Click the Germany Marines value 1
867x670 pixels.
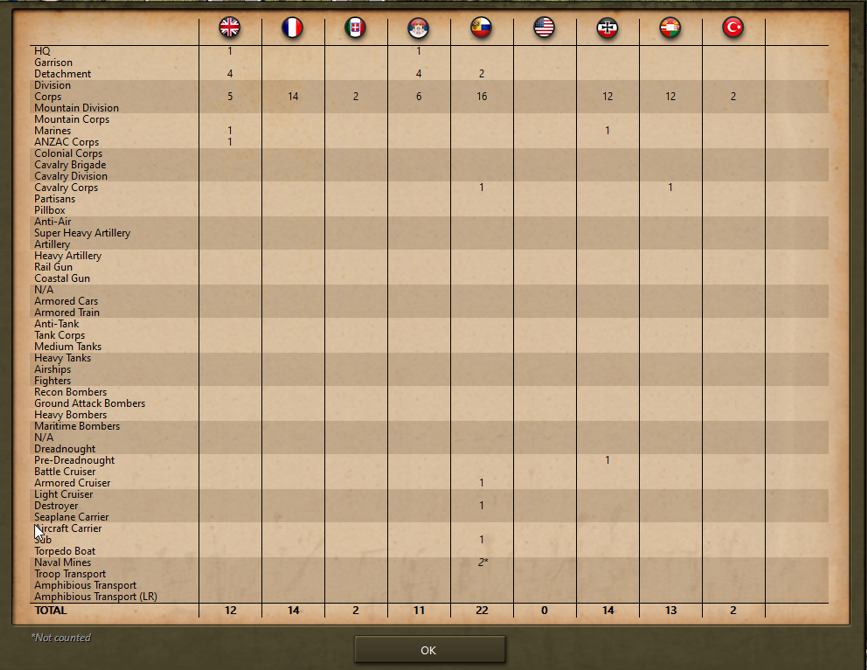click(x=607, y=130)
